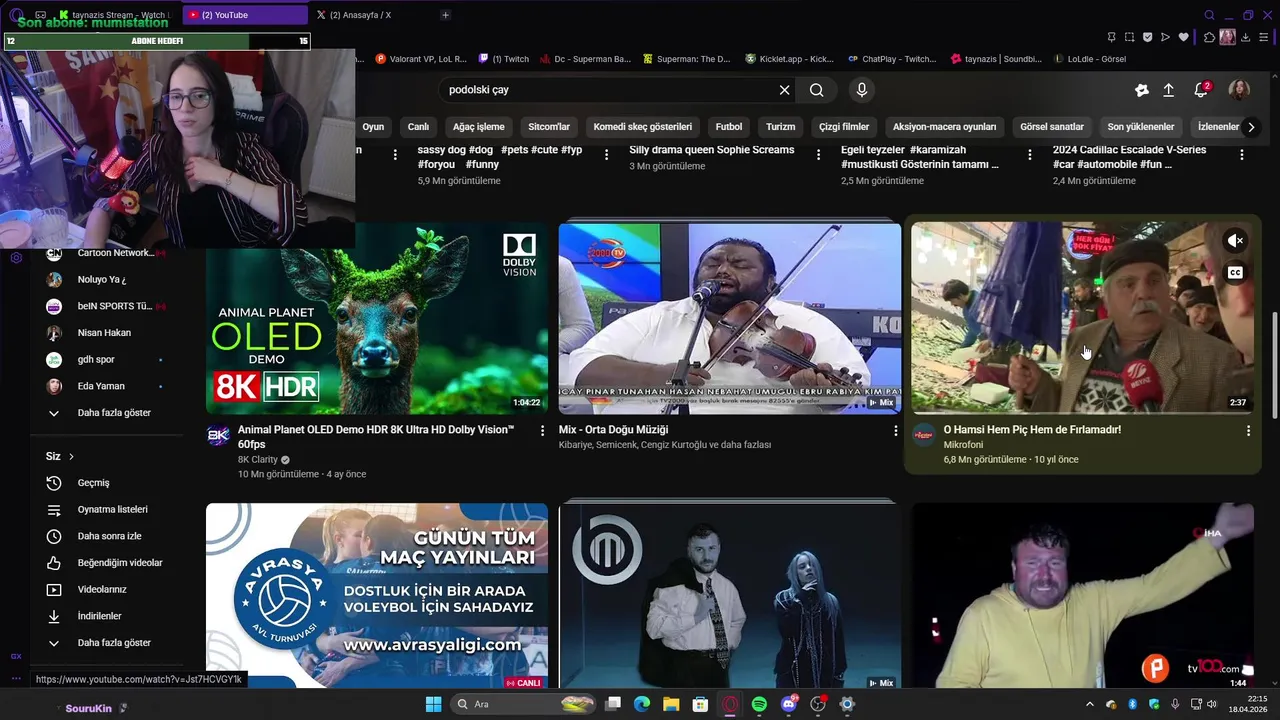Open YouTube notifications bell
The image size is (1280, 720).
click(1201, 90)
